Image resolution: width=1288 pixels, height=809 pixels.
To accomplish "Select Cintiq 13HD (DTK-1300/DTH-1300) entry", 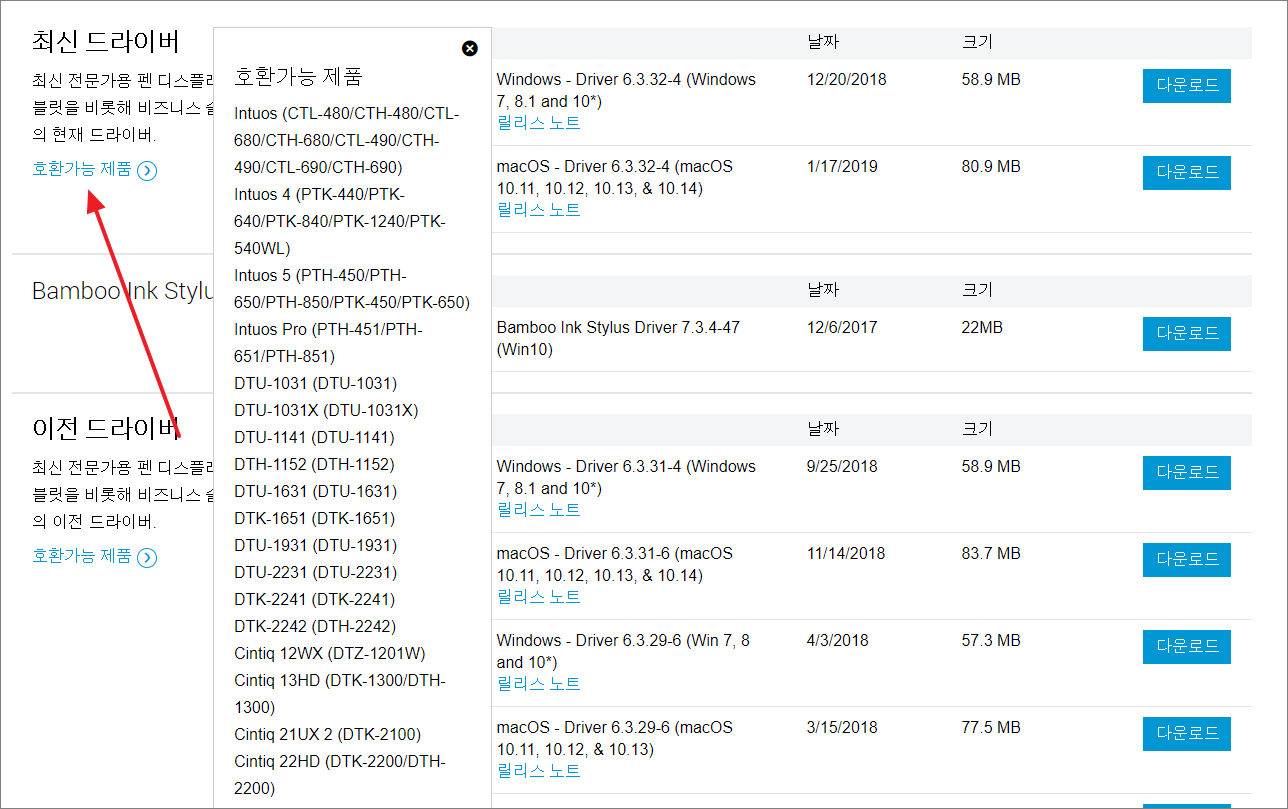I will pos(340,694).
